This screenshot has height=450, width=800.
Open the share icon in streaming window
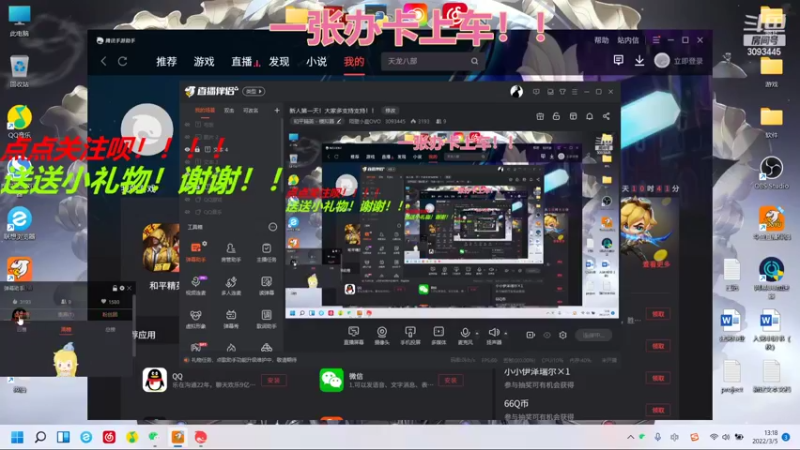606,116
